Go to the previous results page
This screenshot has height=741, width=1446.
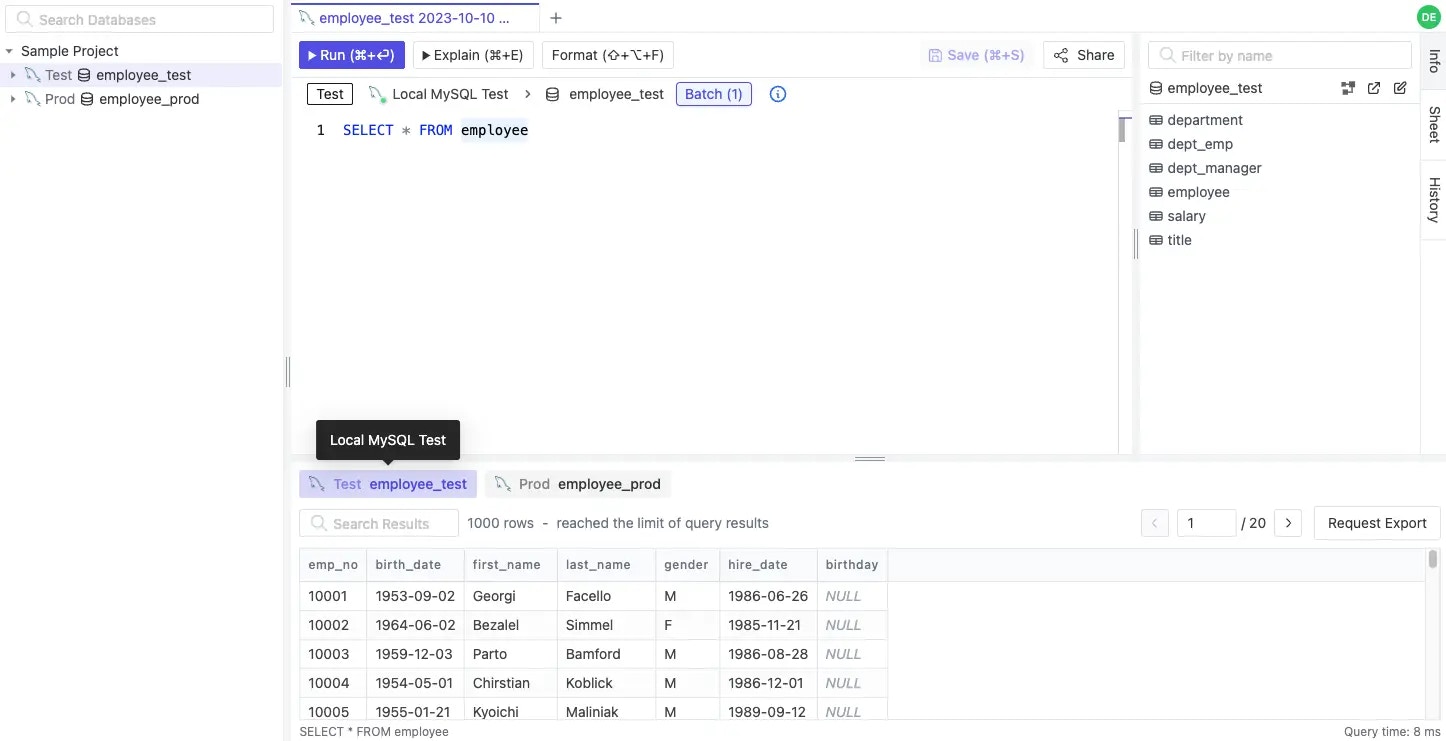(x=1155, y=523)
